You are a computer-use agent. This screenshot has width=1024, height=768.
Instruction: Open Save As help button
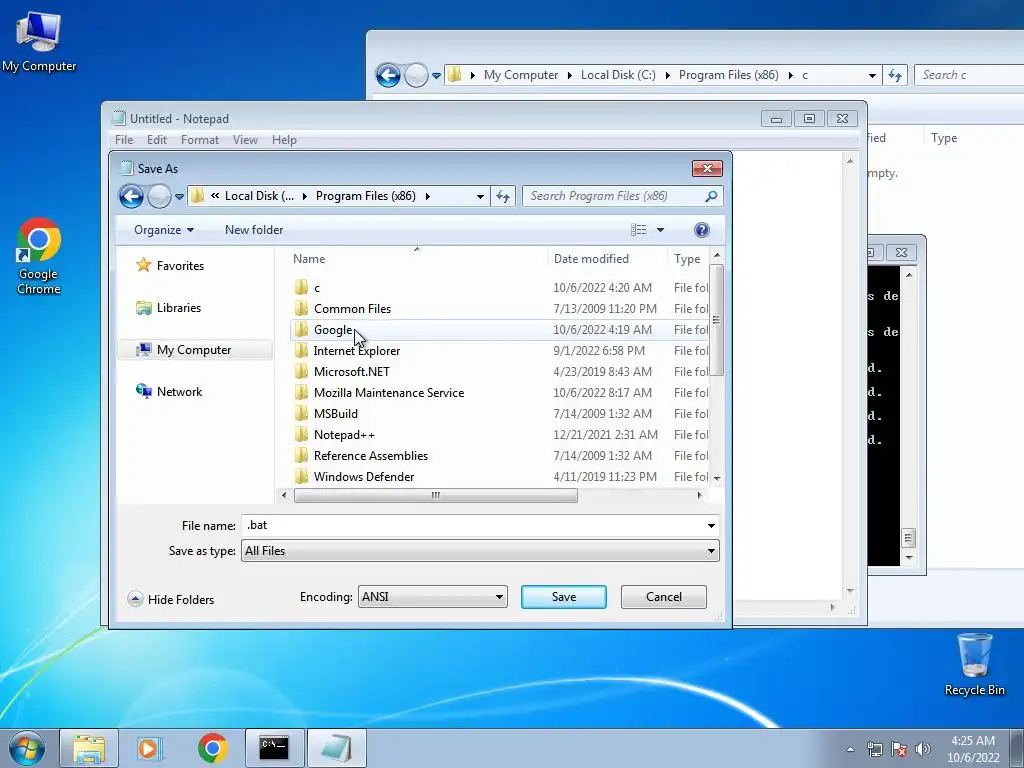[701, 230]
